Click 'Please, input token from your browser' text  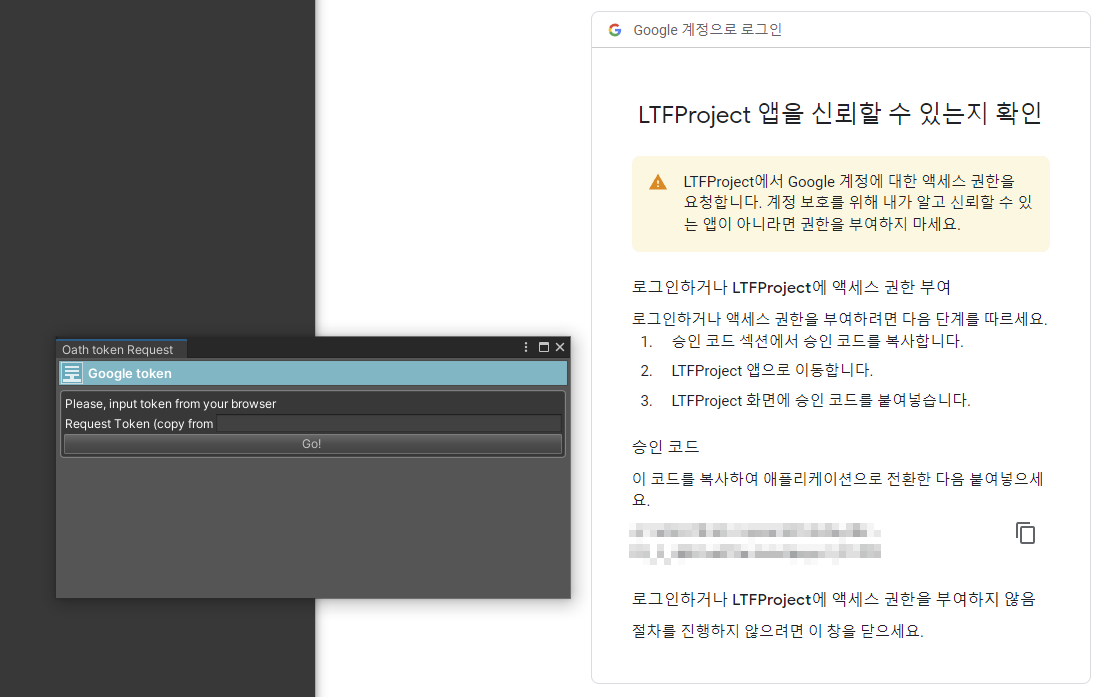coord(171,404)
